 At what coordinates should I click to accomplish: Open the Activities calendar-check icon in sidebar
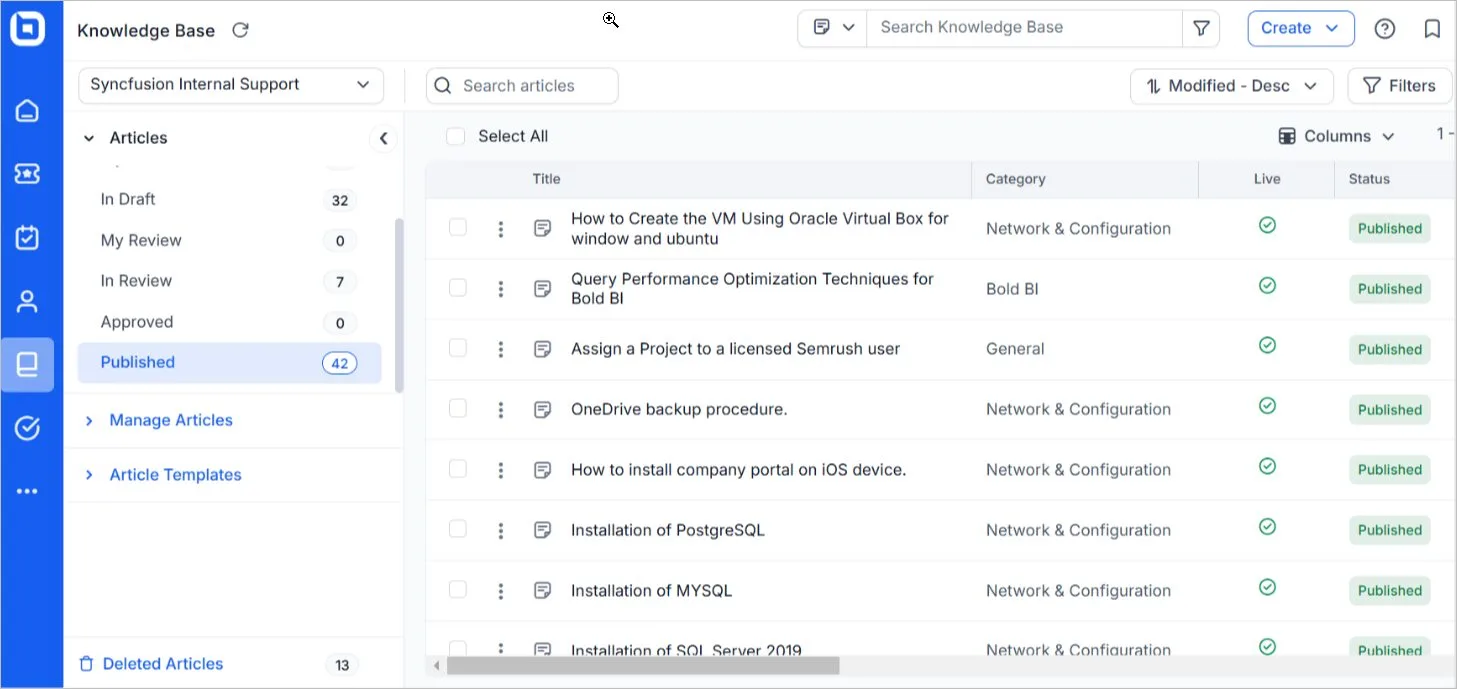(27, 238)
